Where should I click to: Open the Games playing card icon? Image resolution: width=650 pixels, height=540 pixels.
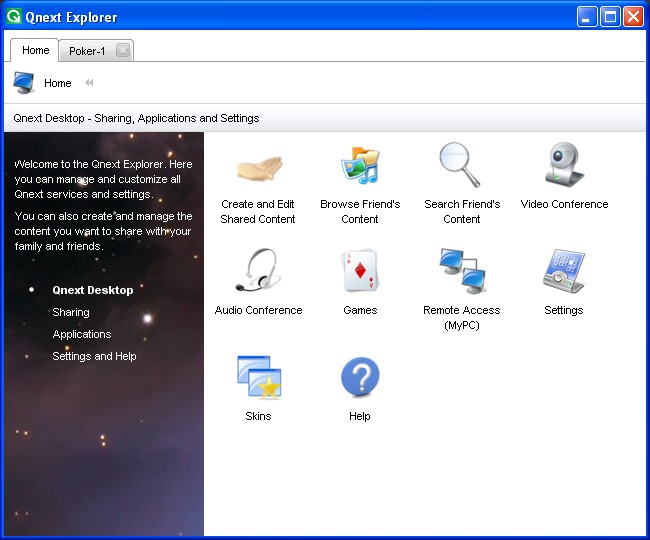click(360, 270)
